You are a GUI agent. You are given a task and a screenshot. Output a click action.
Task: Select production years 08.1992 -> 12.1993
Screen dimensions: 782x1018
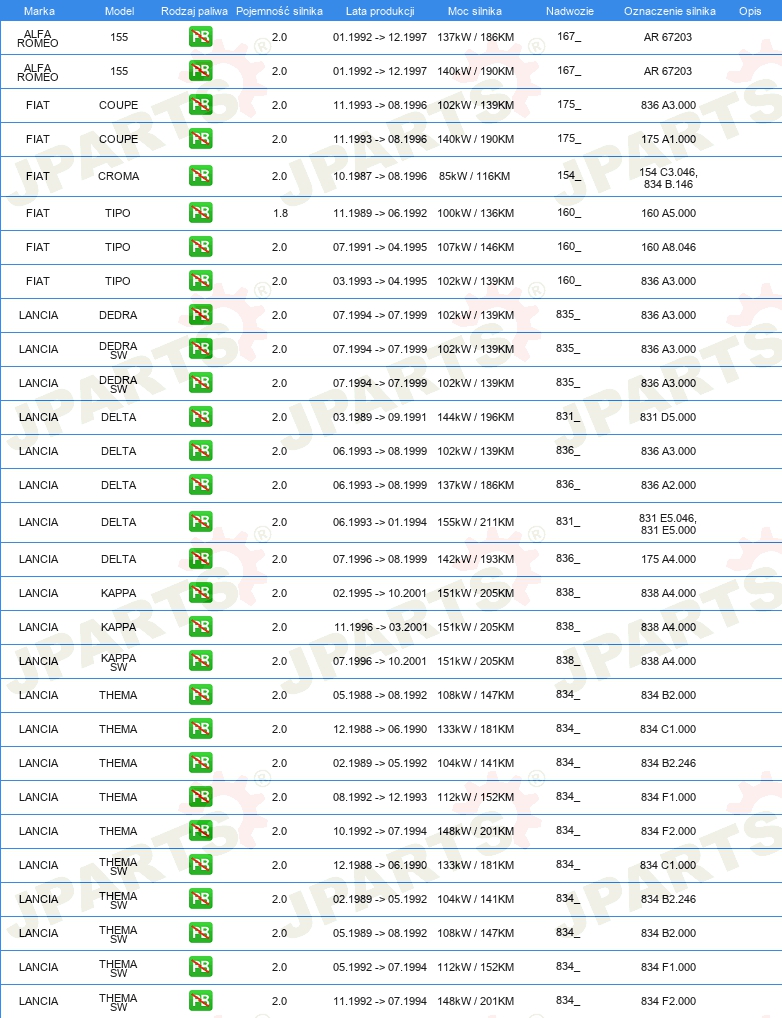coord(380,797)
